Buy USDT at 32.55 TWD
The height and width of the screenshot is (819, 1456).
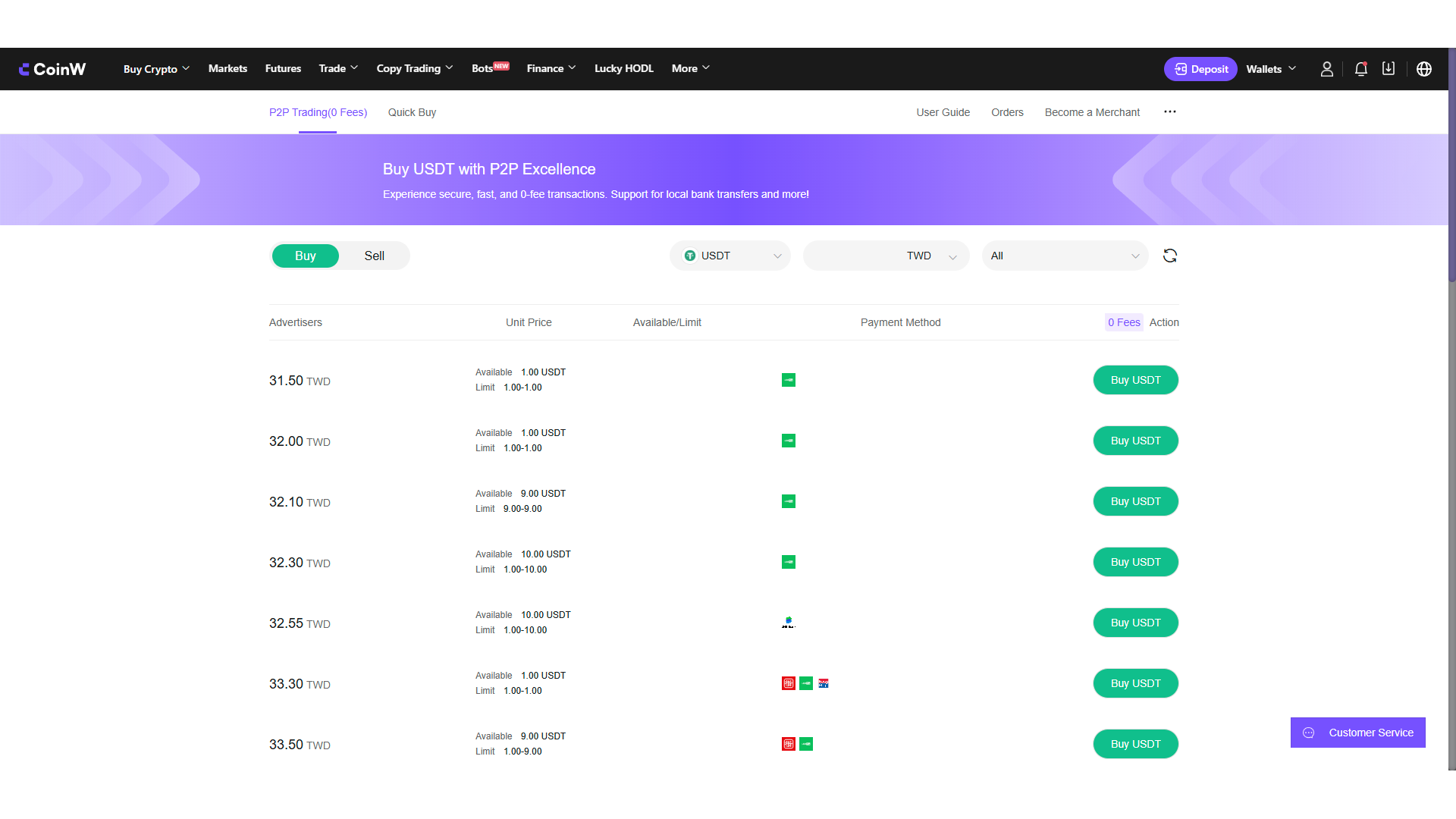(1135, 623)
